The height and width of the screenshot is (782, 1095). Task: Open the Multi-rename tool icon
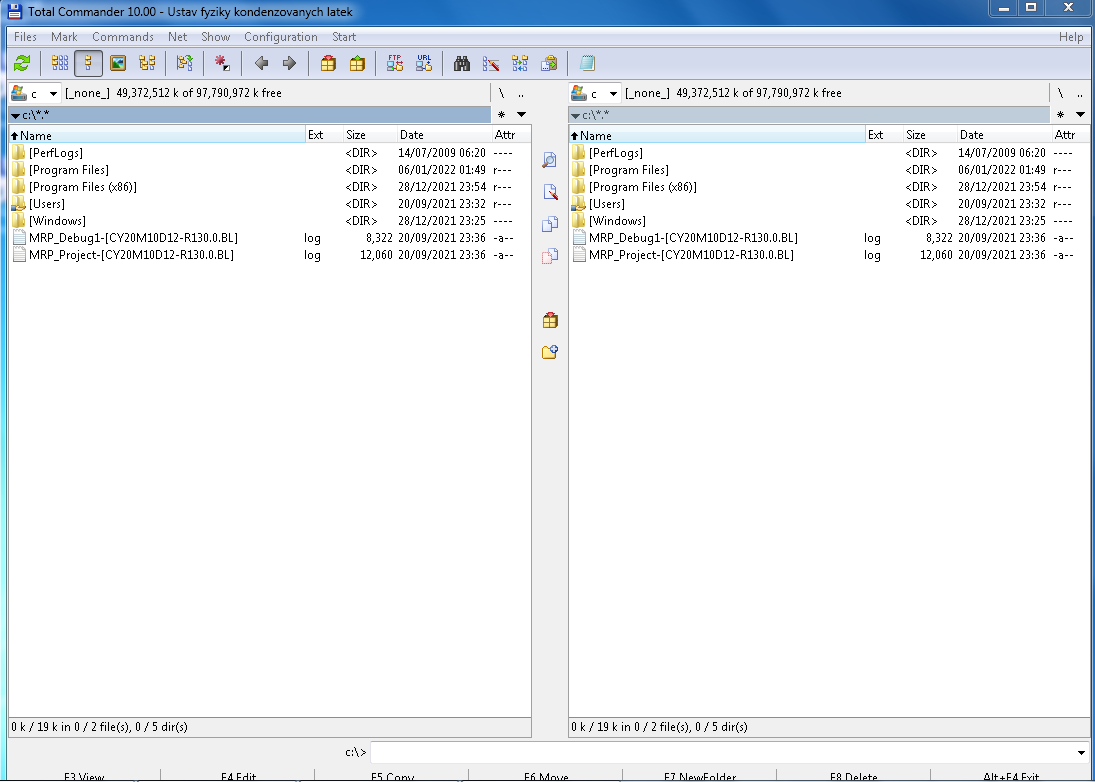point(491,64)
